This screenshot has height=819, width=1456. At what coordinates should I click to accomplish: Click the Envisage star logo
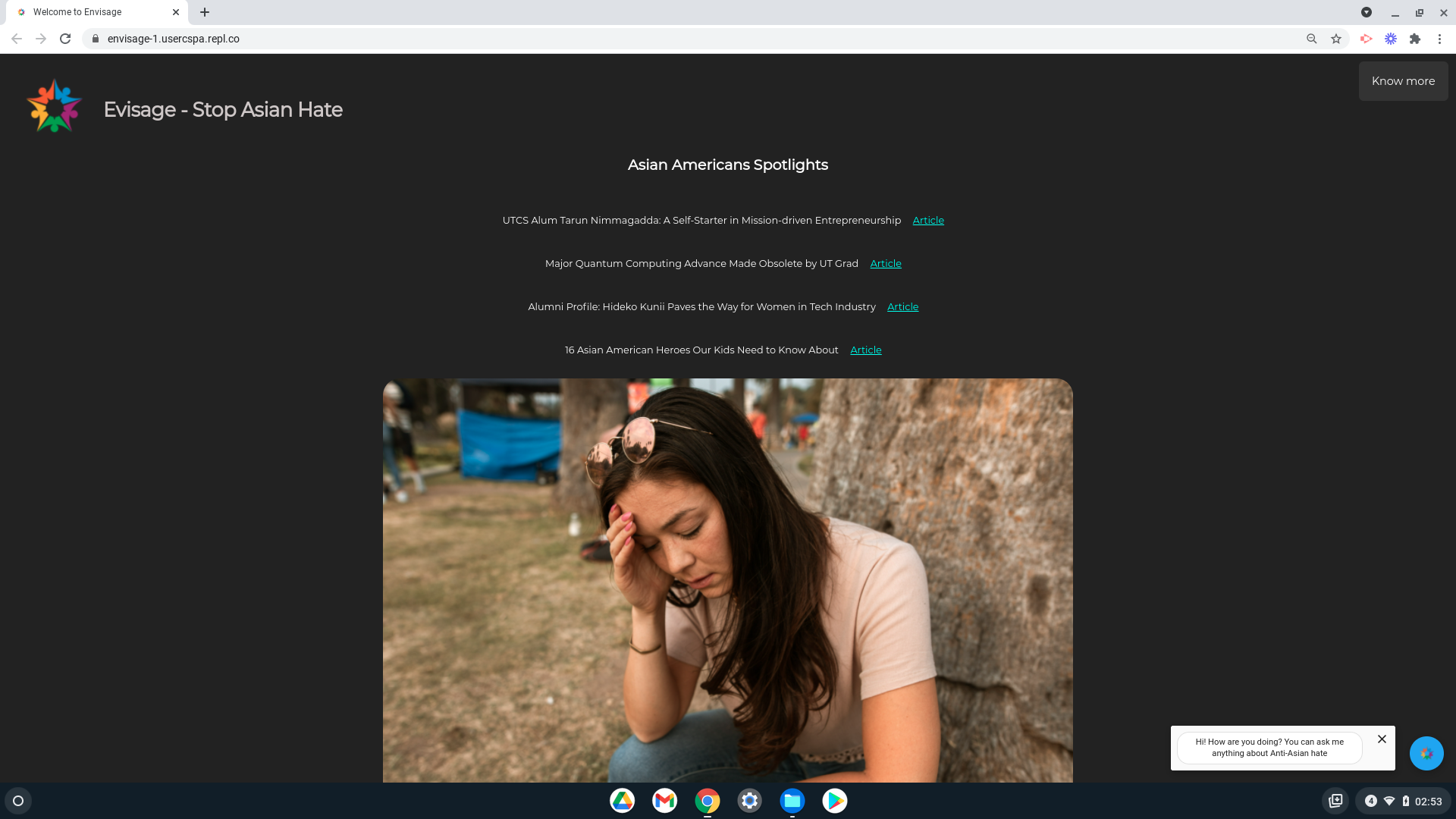coord(54,107)
